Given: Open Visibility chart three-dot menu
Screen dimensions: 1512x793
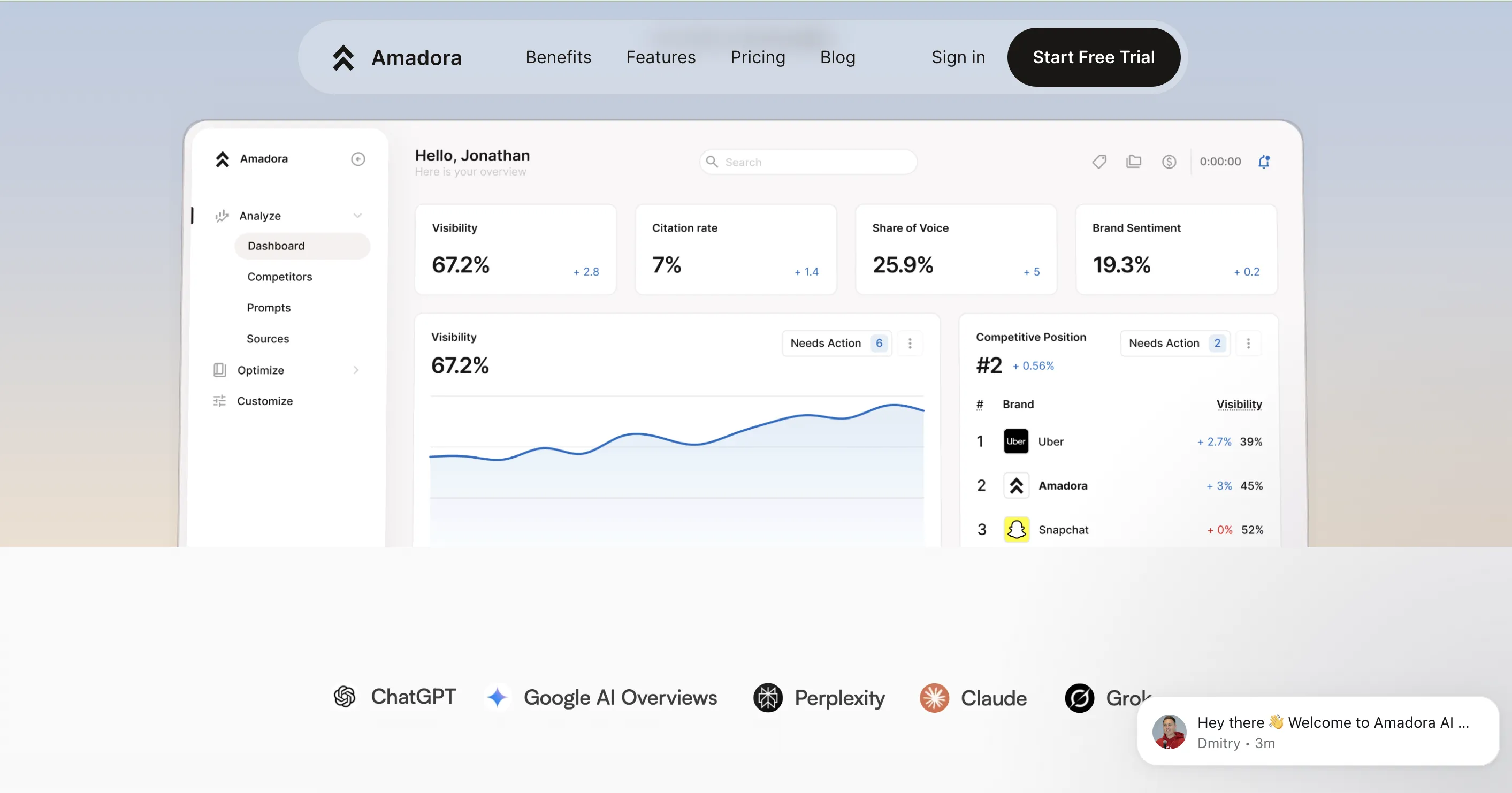Looking at the screenshot, I should 910,344.
